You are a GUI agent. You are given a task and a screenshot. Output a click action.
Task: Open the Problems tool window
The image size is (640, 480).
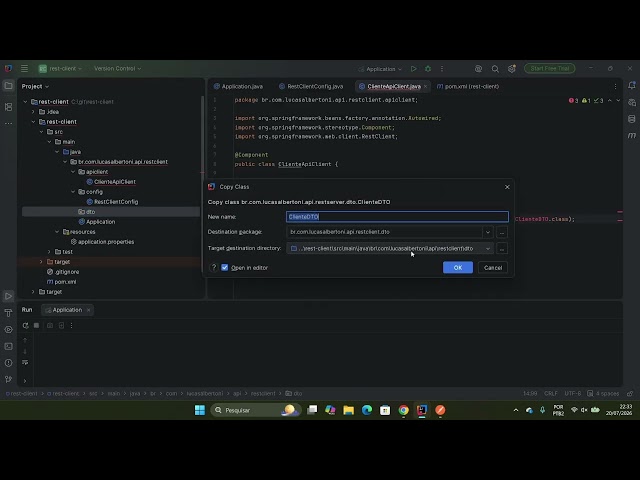[8, 363]
